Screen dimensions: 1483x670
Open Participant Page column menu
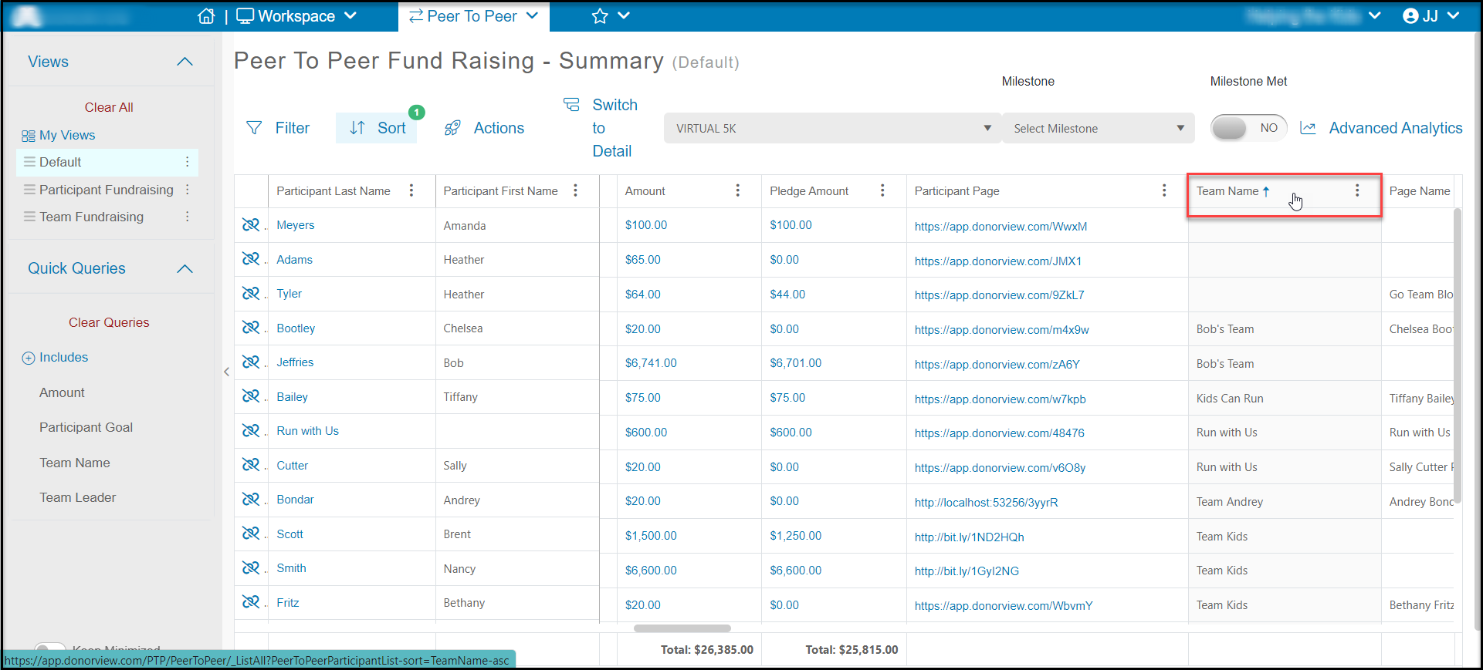click(x=1164, y=191)
